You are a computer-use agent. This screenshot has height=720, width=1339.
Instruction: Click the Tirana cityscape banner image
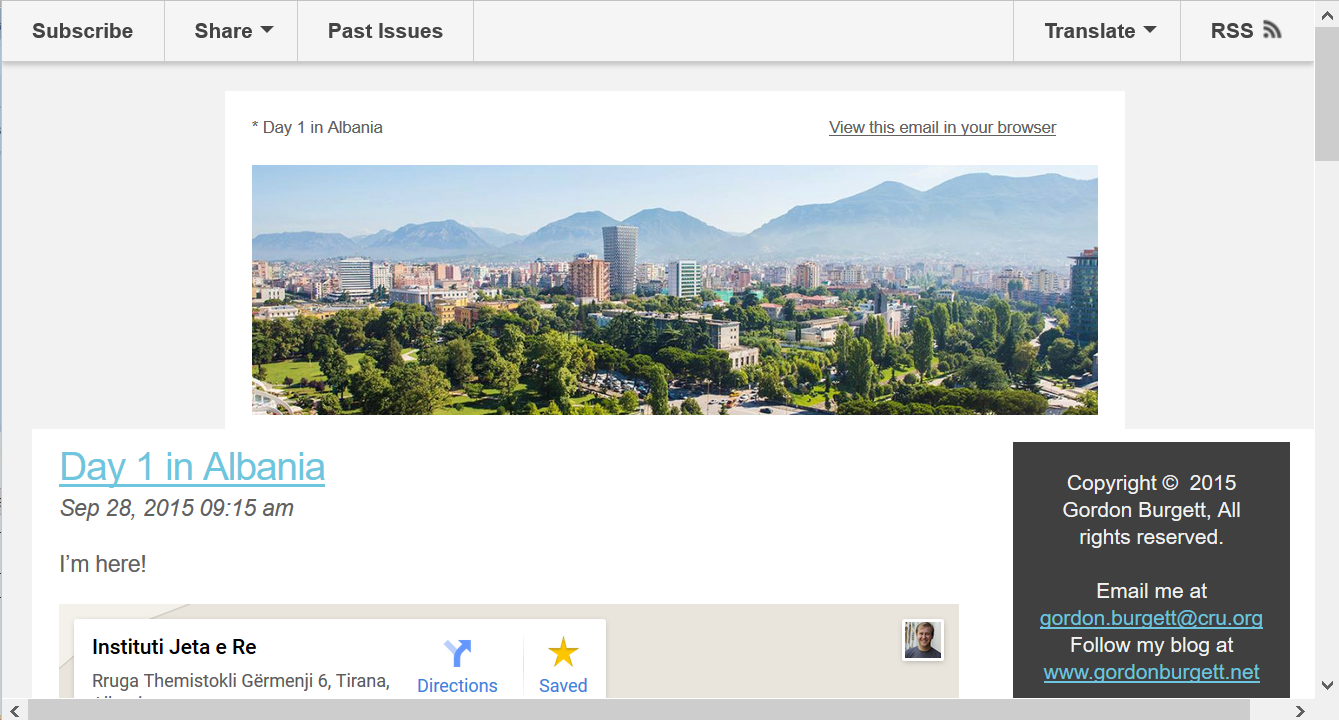tap(674, 290)
